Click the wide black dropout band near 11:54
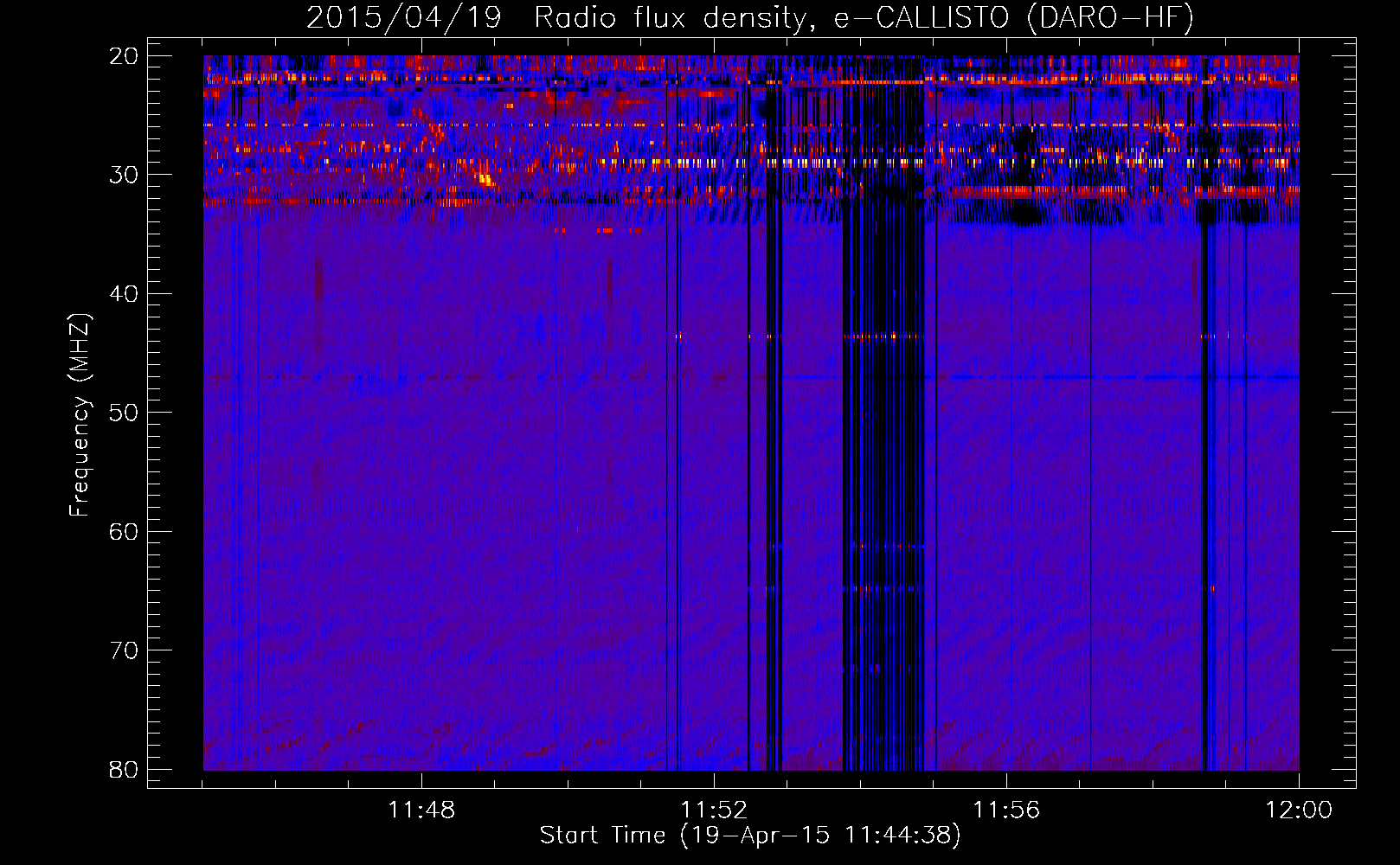Image resolution: width=1400 pixels, height=865 pixels. point(884,413)
